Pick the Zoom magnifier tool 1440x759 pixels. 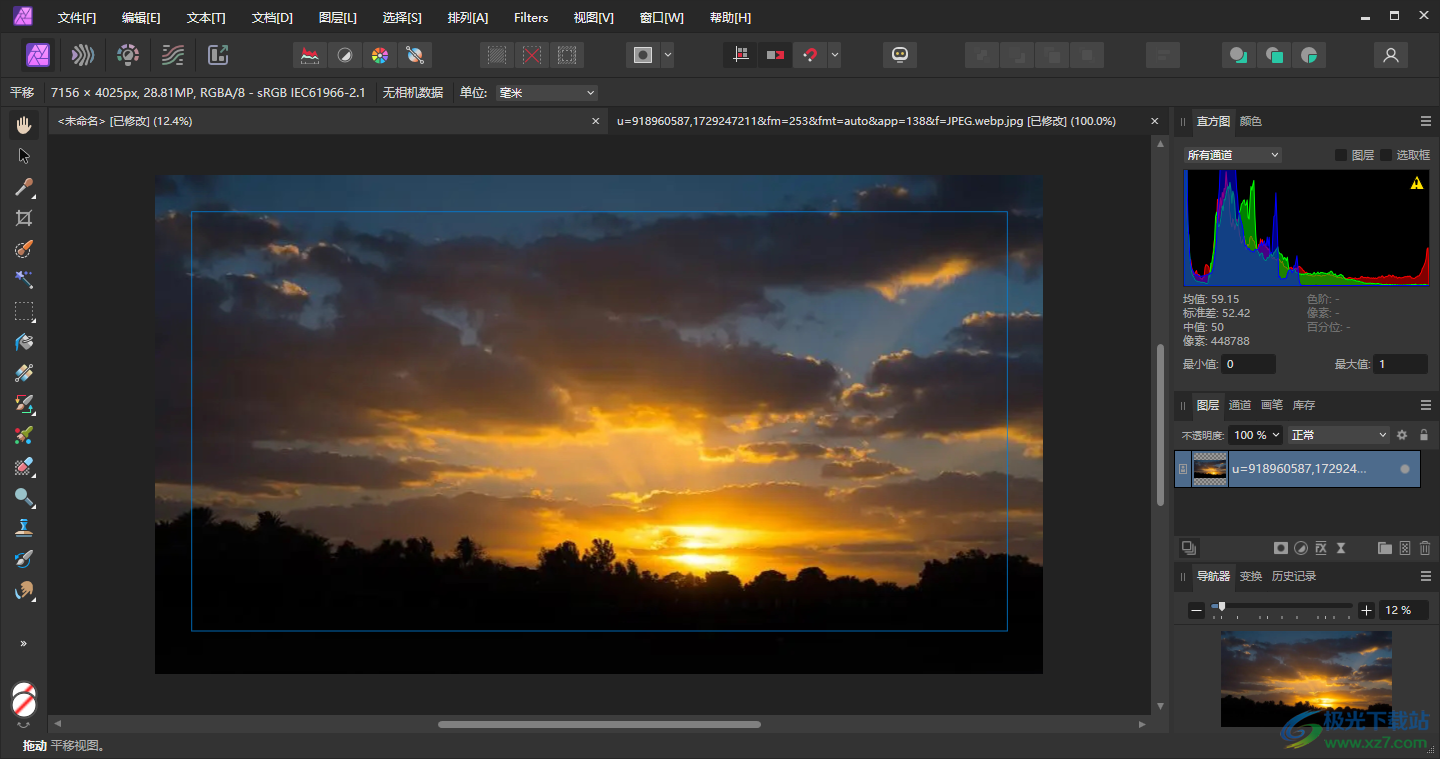point(24,497)
